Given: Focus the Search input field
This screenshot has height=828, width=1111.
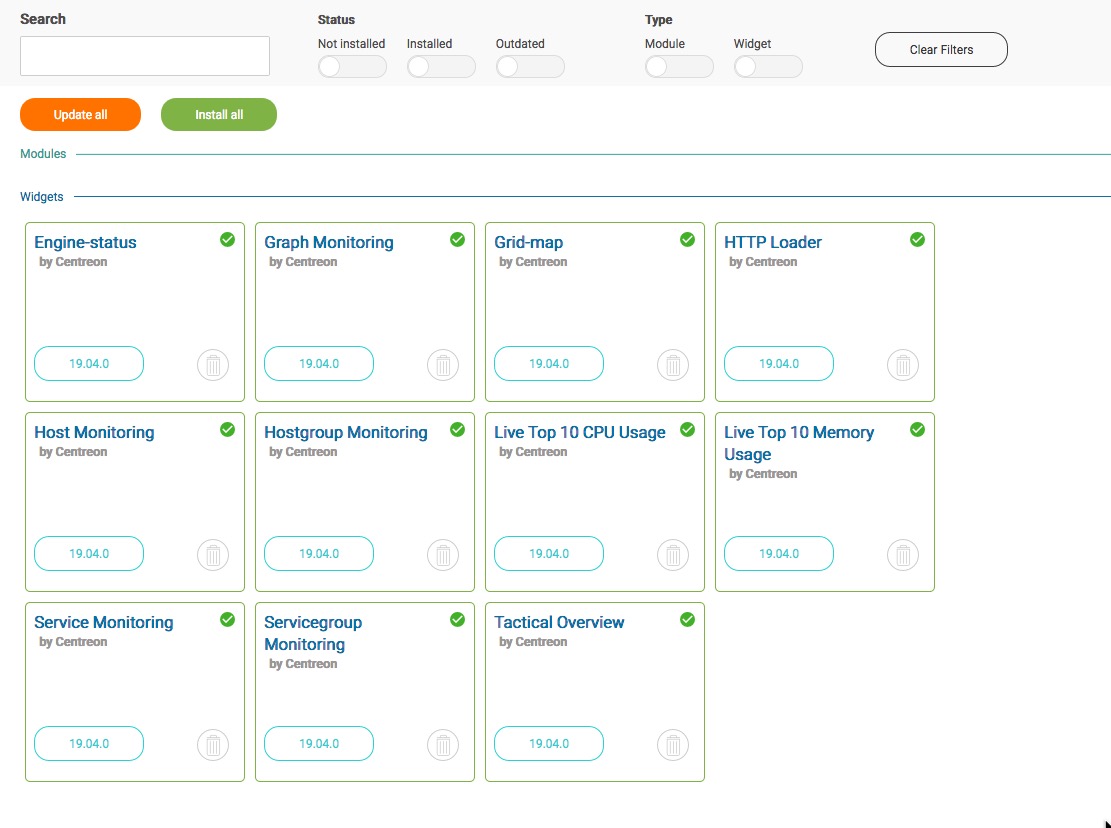Looking at the screenshot, I should tap(145, 56).
